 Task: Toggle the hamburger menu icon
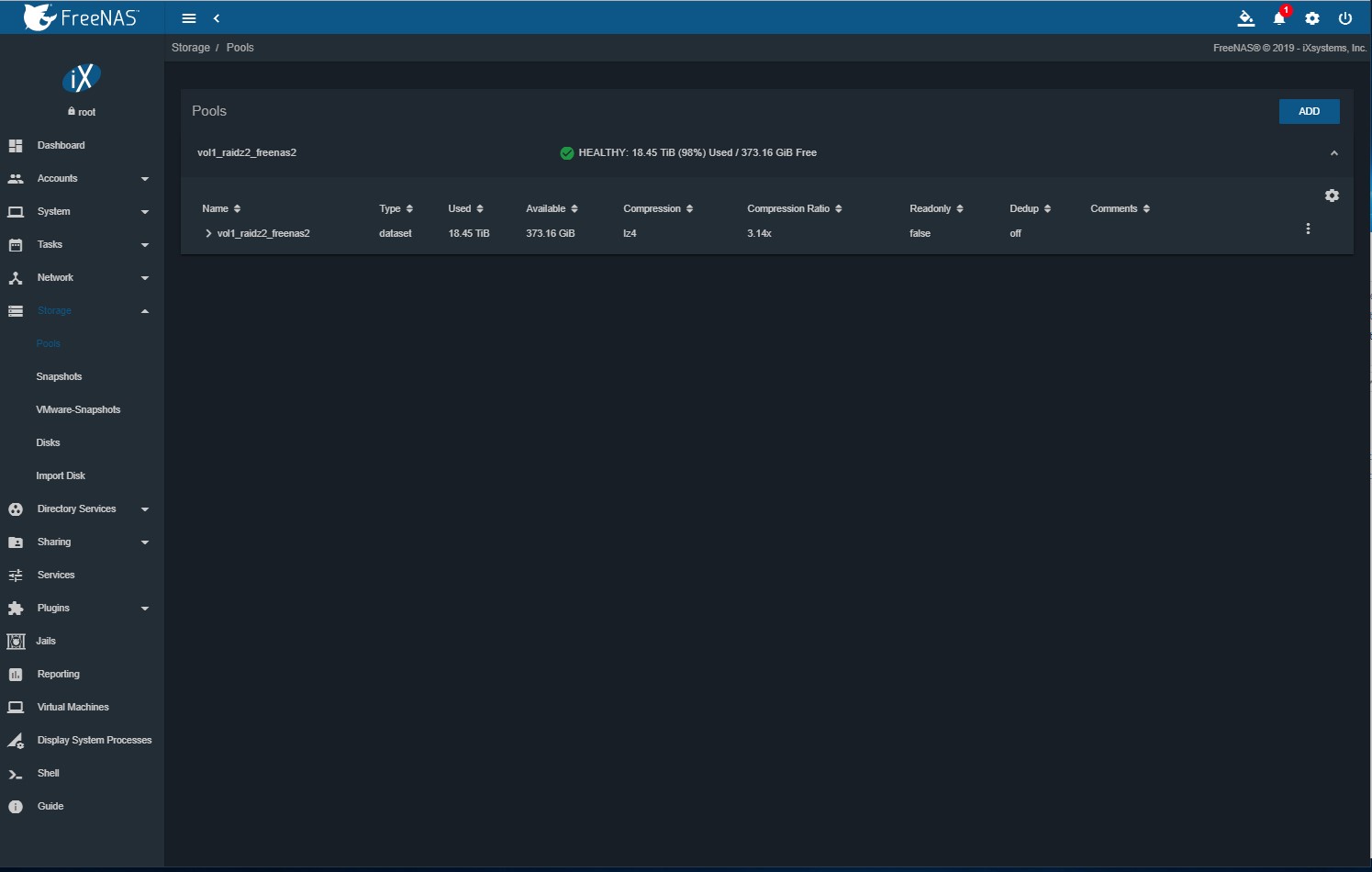[x=189, y=18]
